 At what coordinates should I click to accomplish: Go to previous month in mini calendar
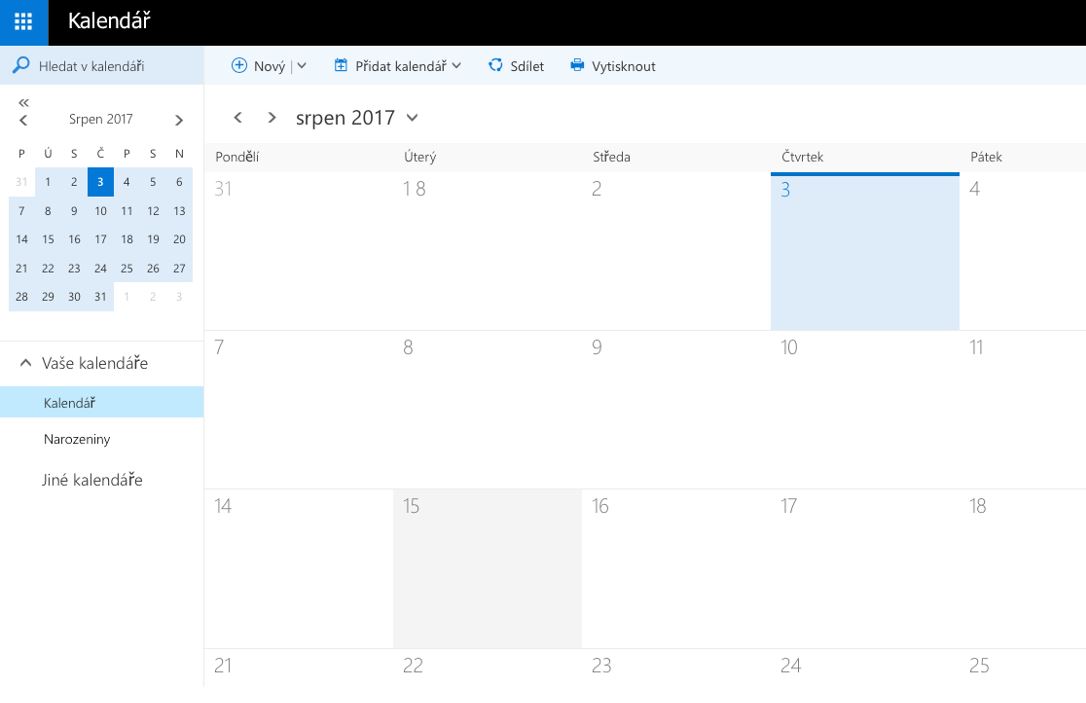tap(24, 120)
